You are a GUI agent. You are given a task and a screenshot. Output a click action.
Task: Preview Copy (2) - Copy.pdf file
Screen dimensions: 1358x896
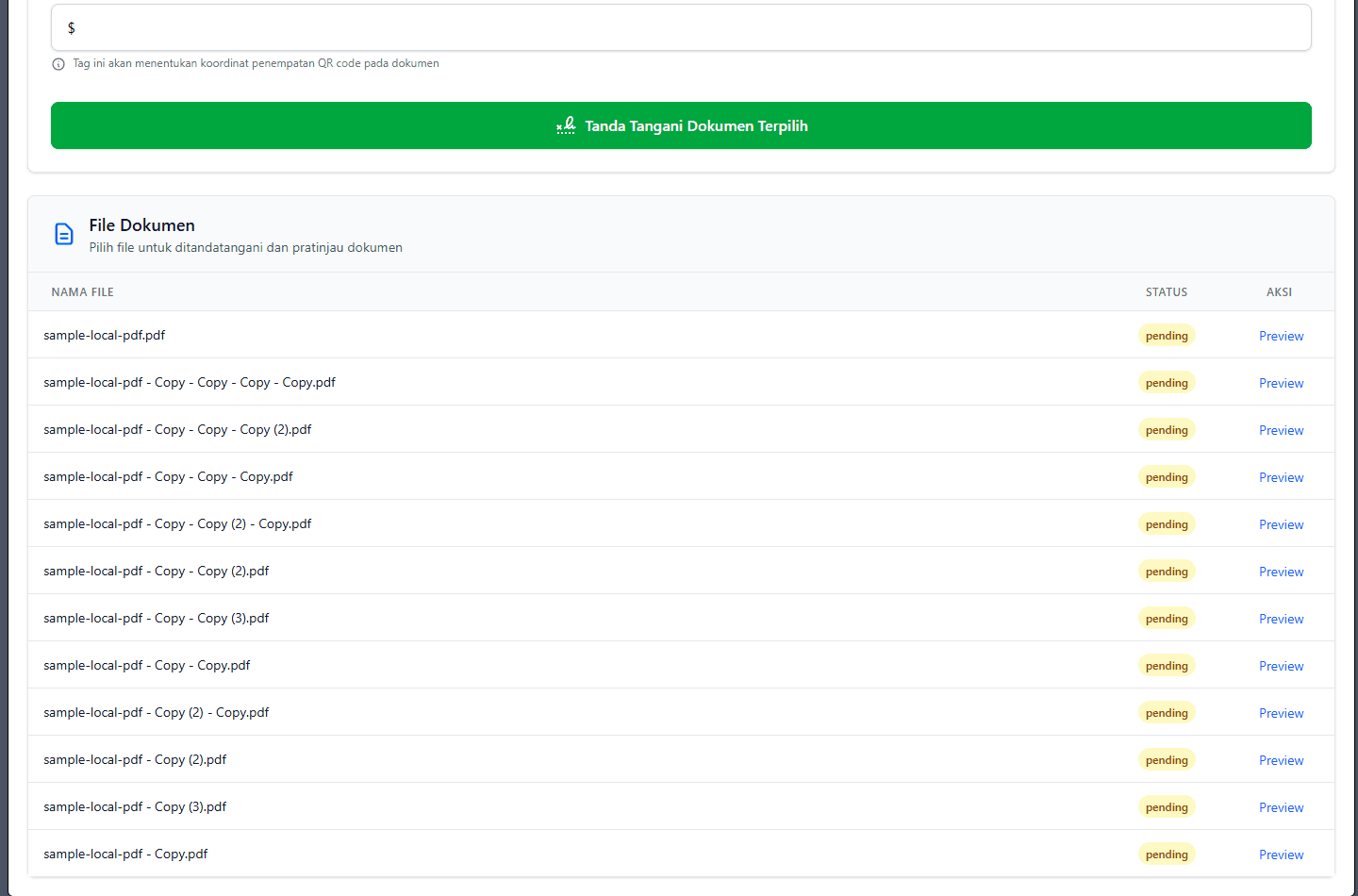(x=1281, y=713)
